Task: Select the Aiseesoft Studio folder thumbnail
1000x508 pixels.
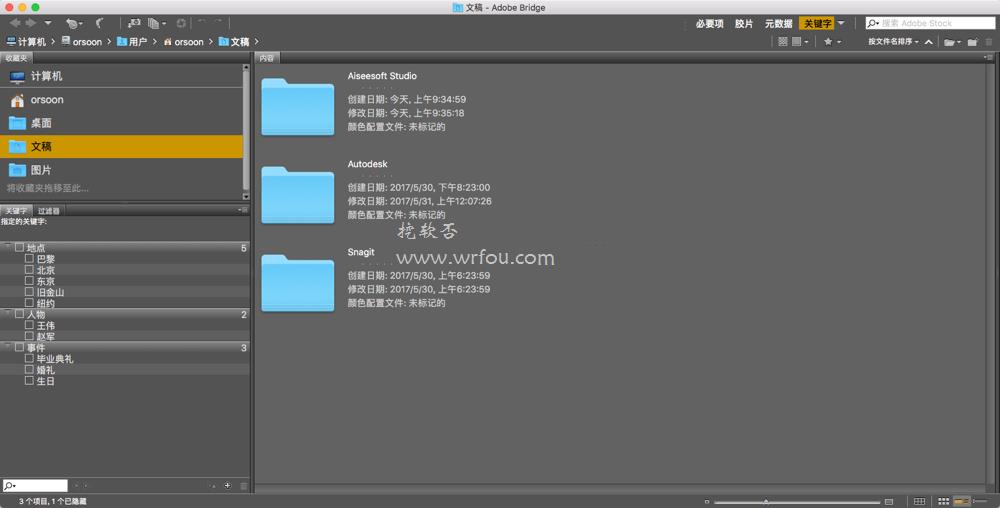Action: [x=297, y=106]
